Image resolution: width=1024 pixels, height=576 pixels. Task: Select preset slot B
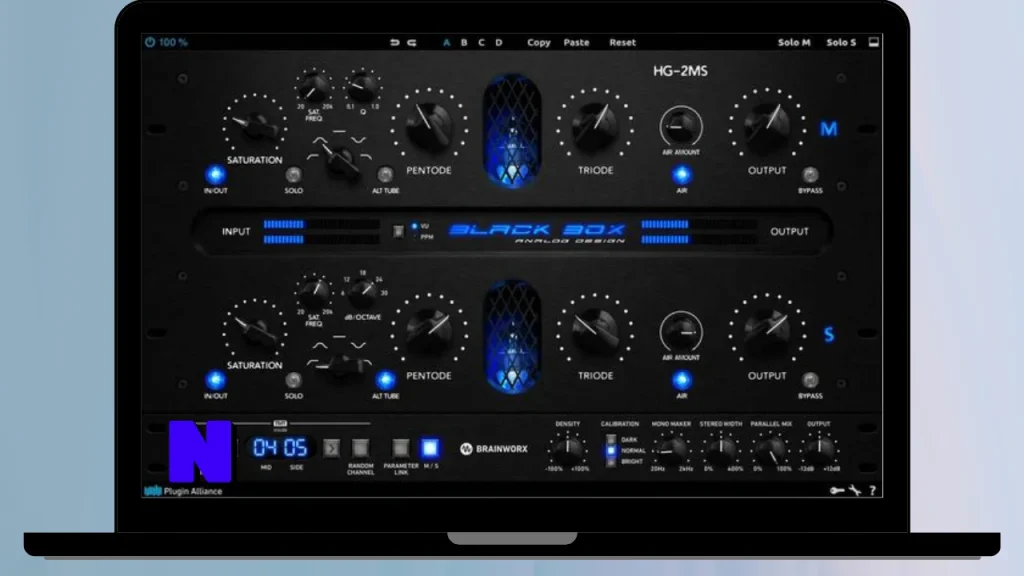click(x=464, y=42)
